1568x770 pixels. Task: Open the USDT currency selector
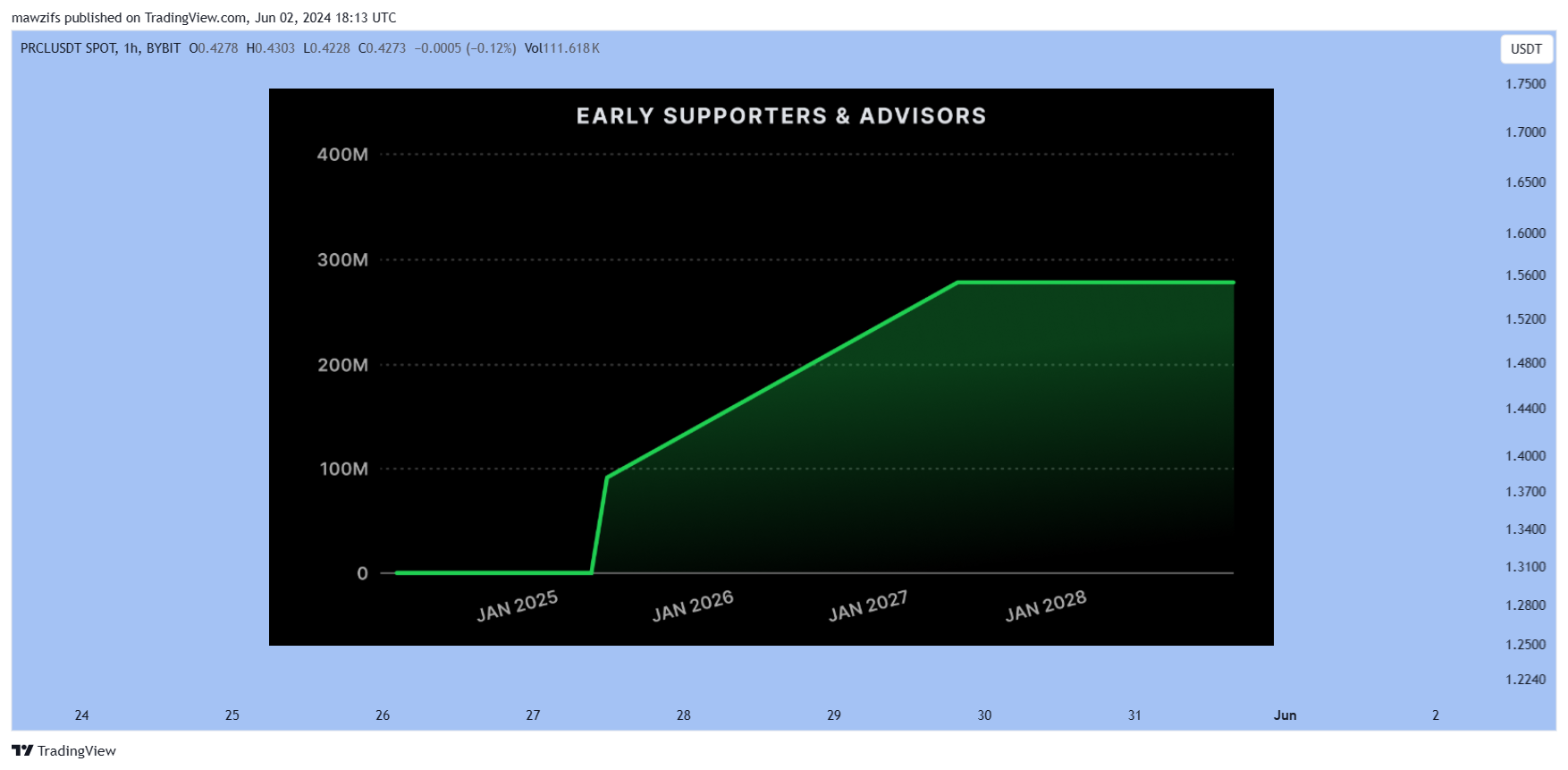point(1526,49)
